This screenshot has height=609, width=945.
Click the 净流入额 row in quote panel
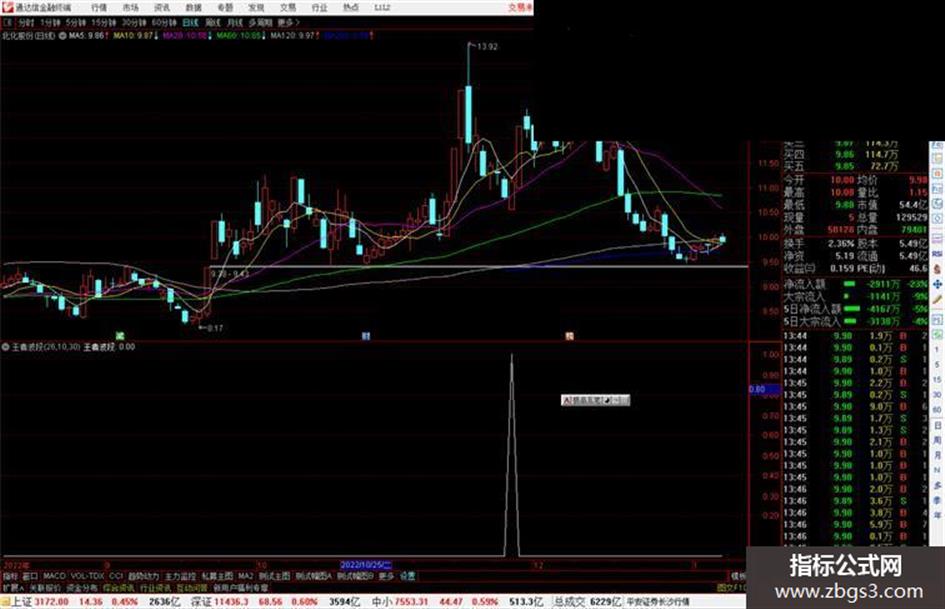[856, 283]
